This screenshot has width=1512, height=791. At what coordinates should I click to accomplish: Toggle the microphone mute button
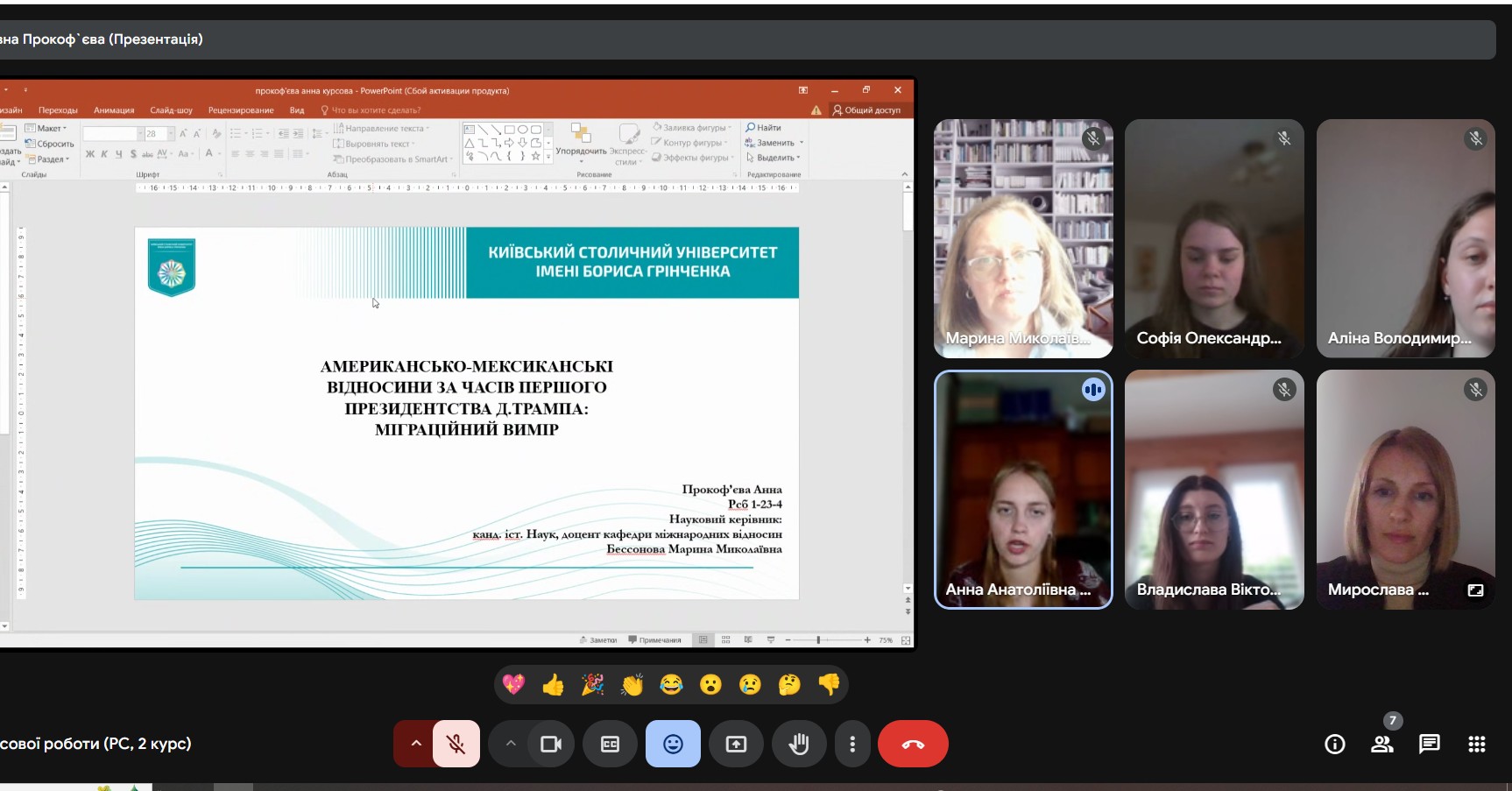click(x=456, y=744)
